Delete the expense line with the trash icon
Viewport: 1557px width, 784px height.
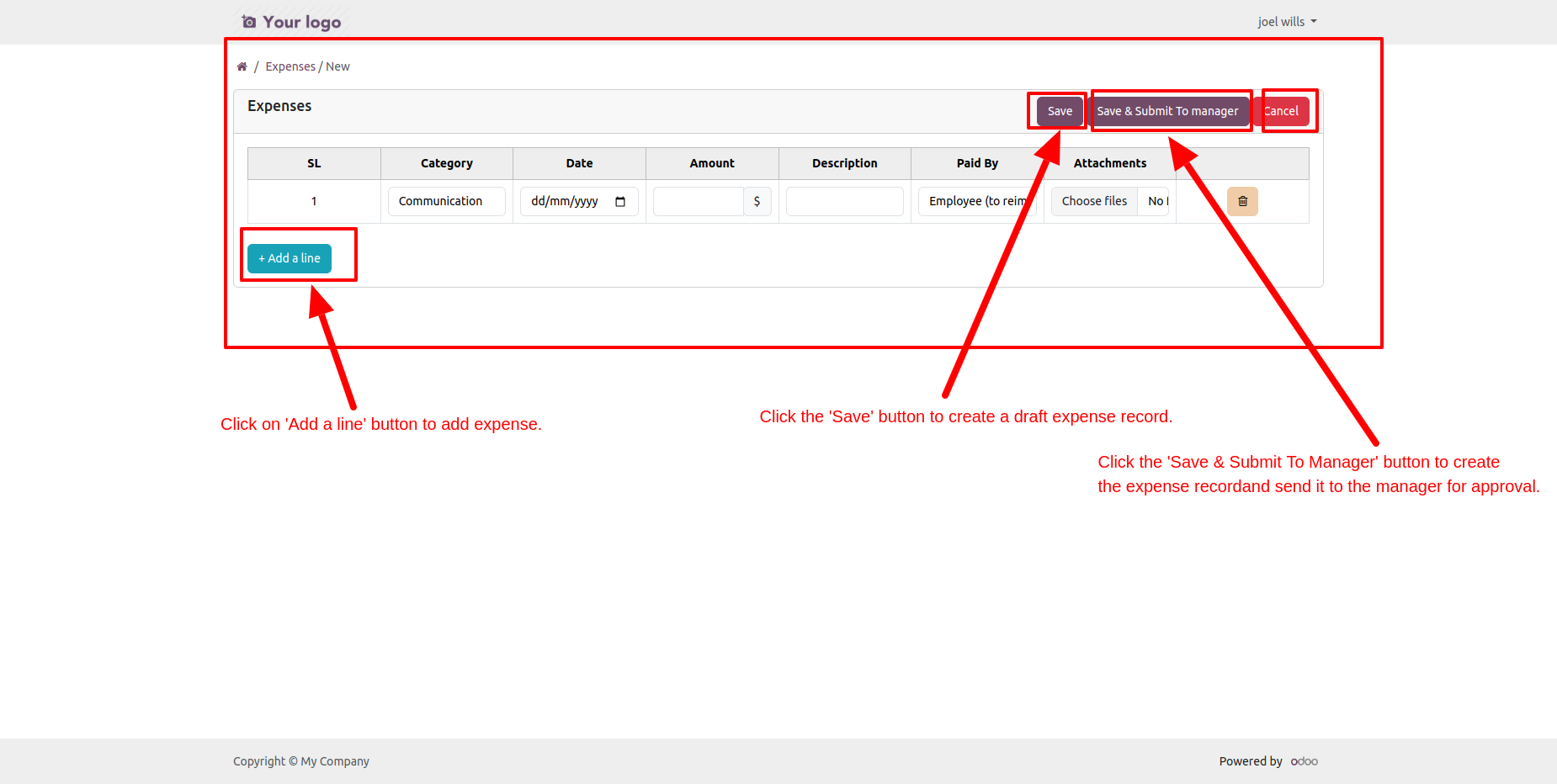tap(1242, 201)
